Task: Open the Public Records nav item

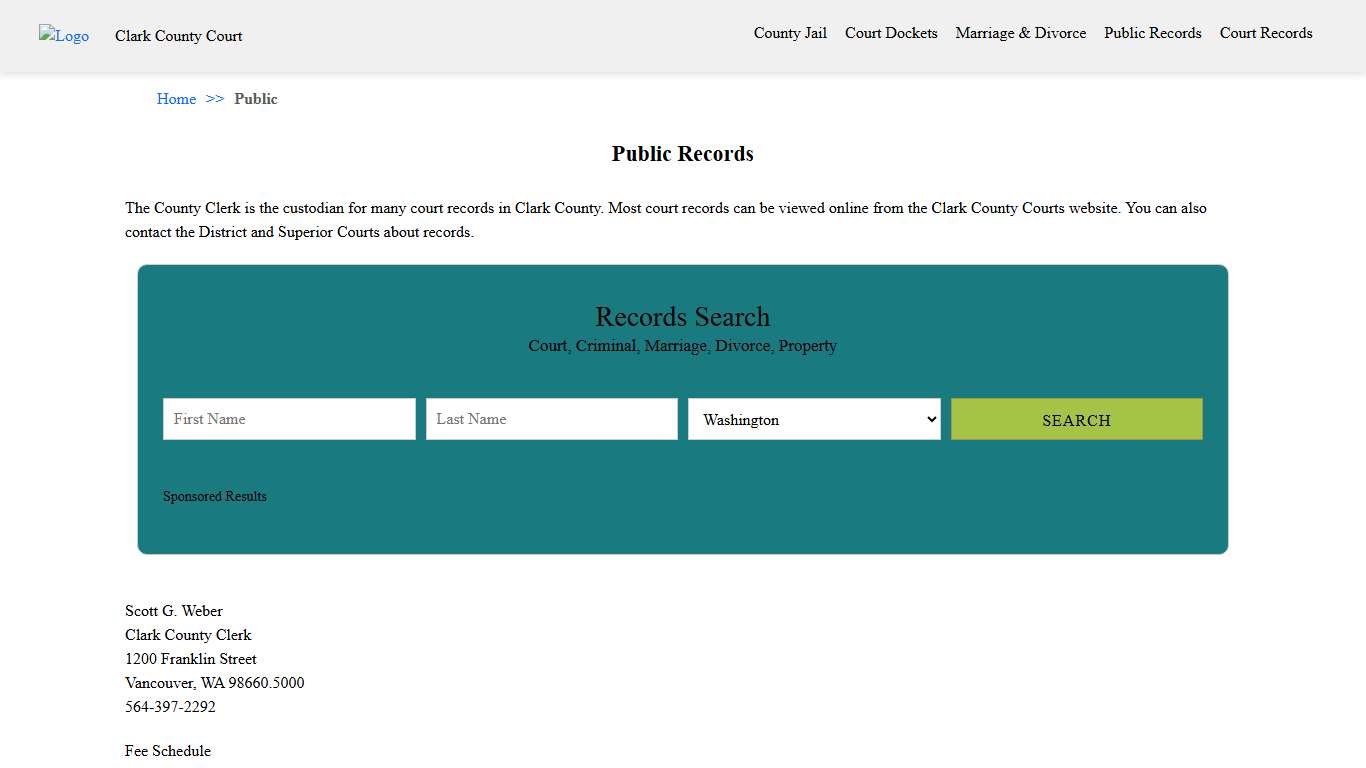Action: tap(1152, 33)
